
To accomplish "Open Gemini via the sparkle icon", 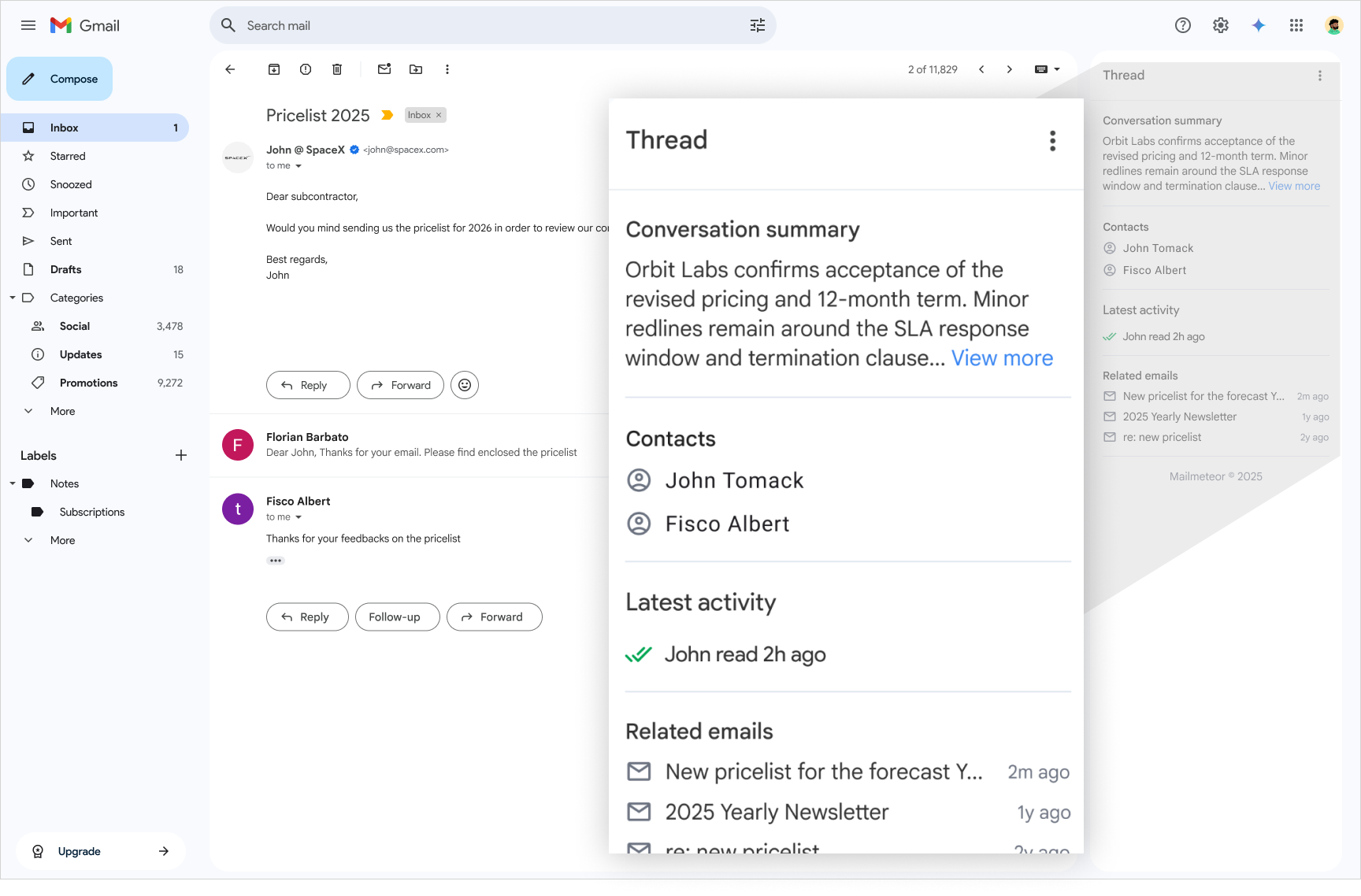I will pos(1258,25).
